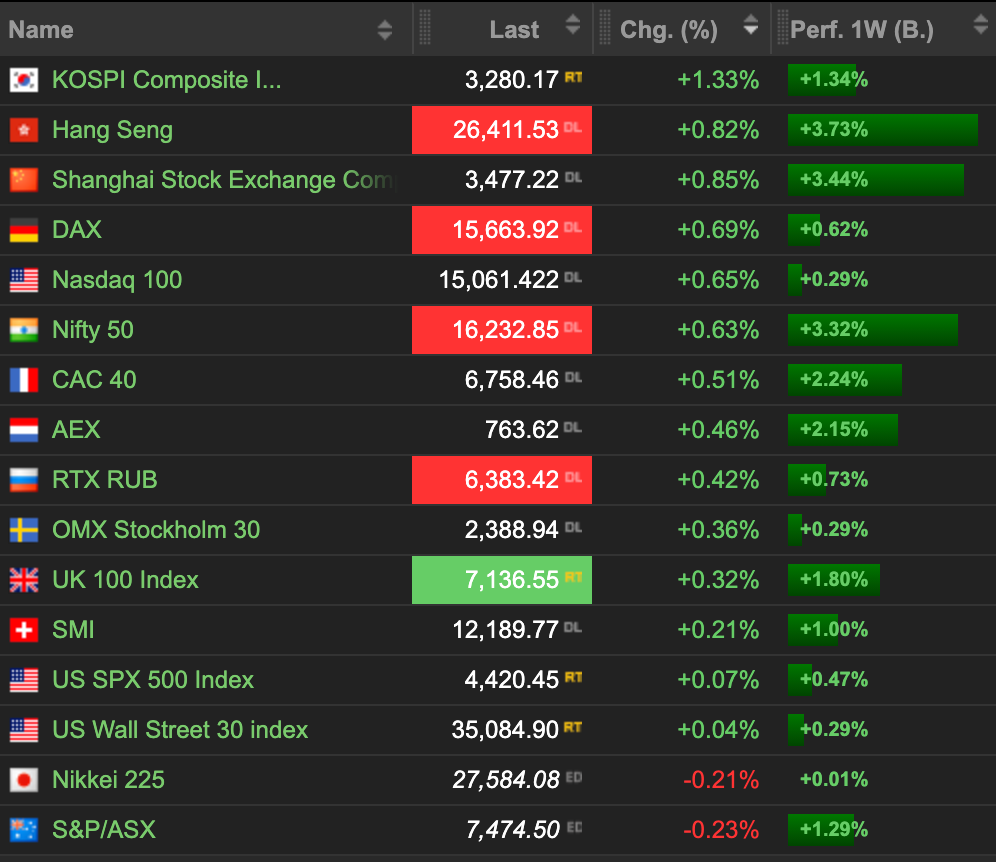This screenshot has width=996, height=862.
Task: Open Shanghai Stock Exchange Composite link
Action: [x=224, y=180]
